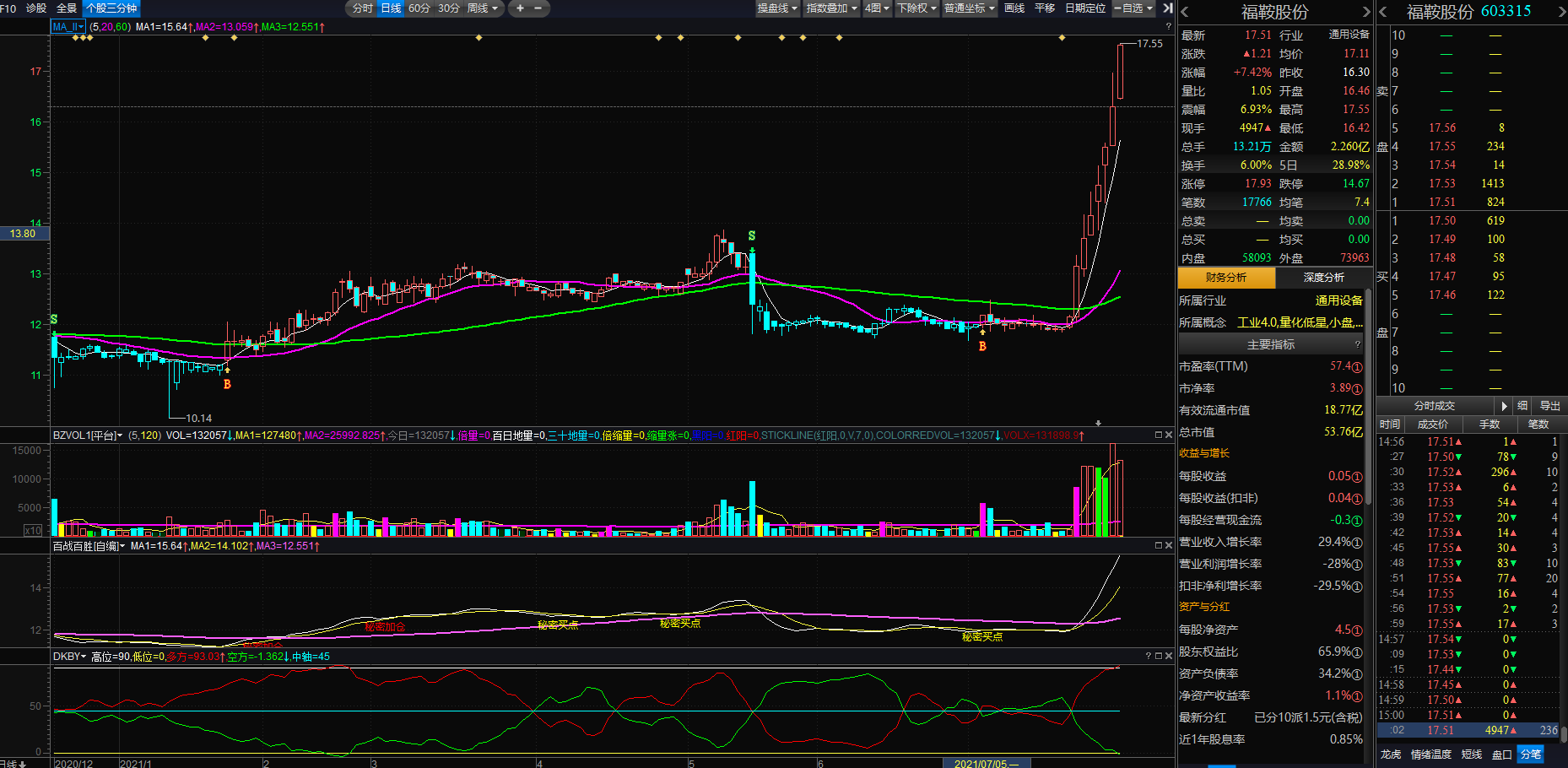Switch chart to 分时 intraday view
This screenshot has height=768, width=1568.
click(x=363, y=8)
